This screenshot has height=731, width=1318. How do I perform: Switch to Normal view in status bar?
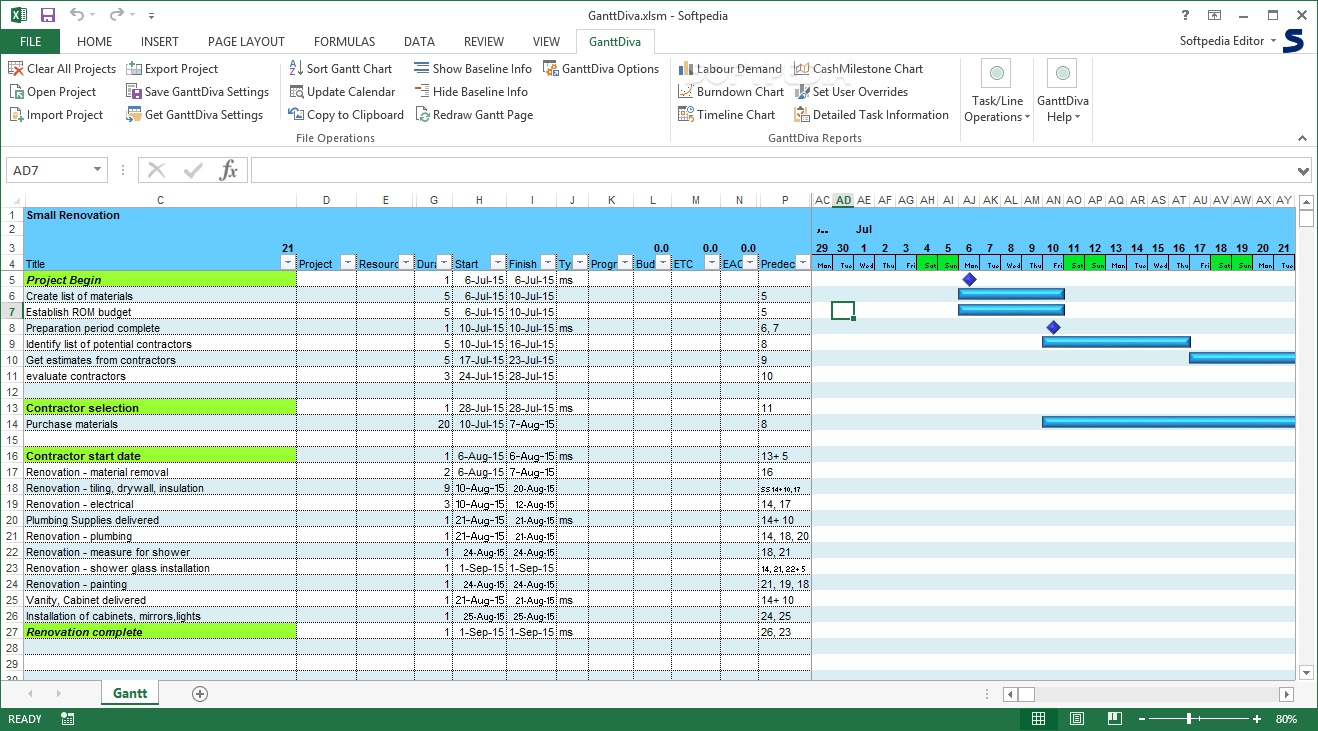pos(1039,719)
